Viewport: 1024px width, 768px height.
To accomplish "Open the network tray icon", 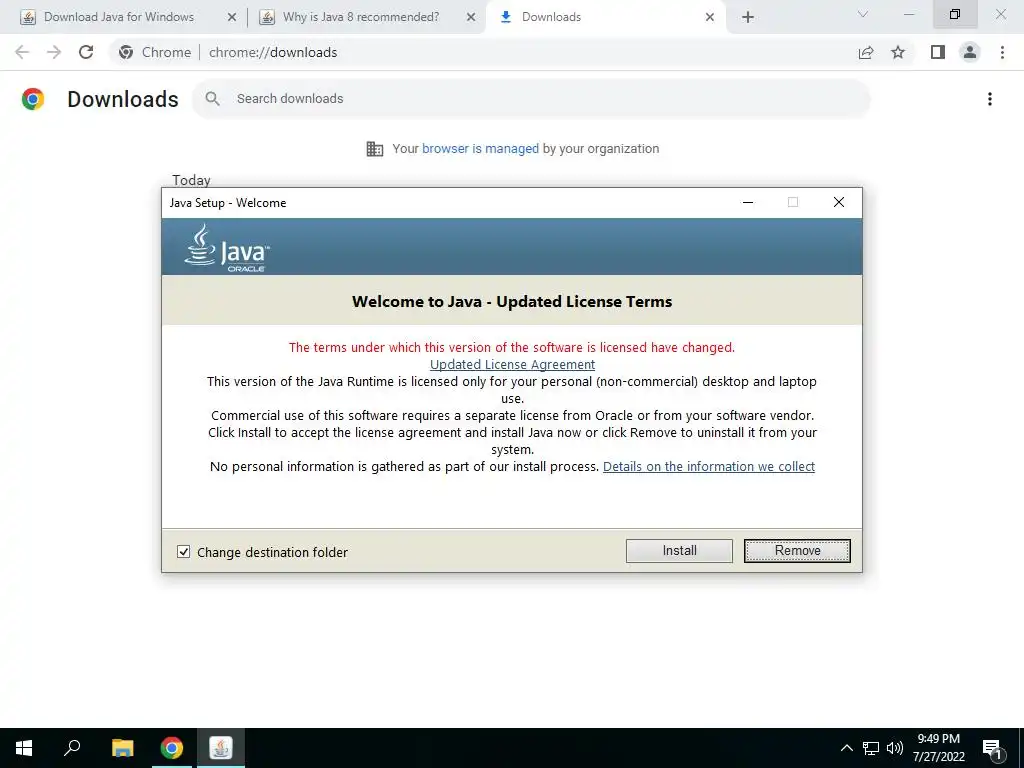I will 871,748.
